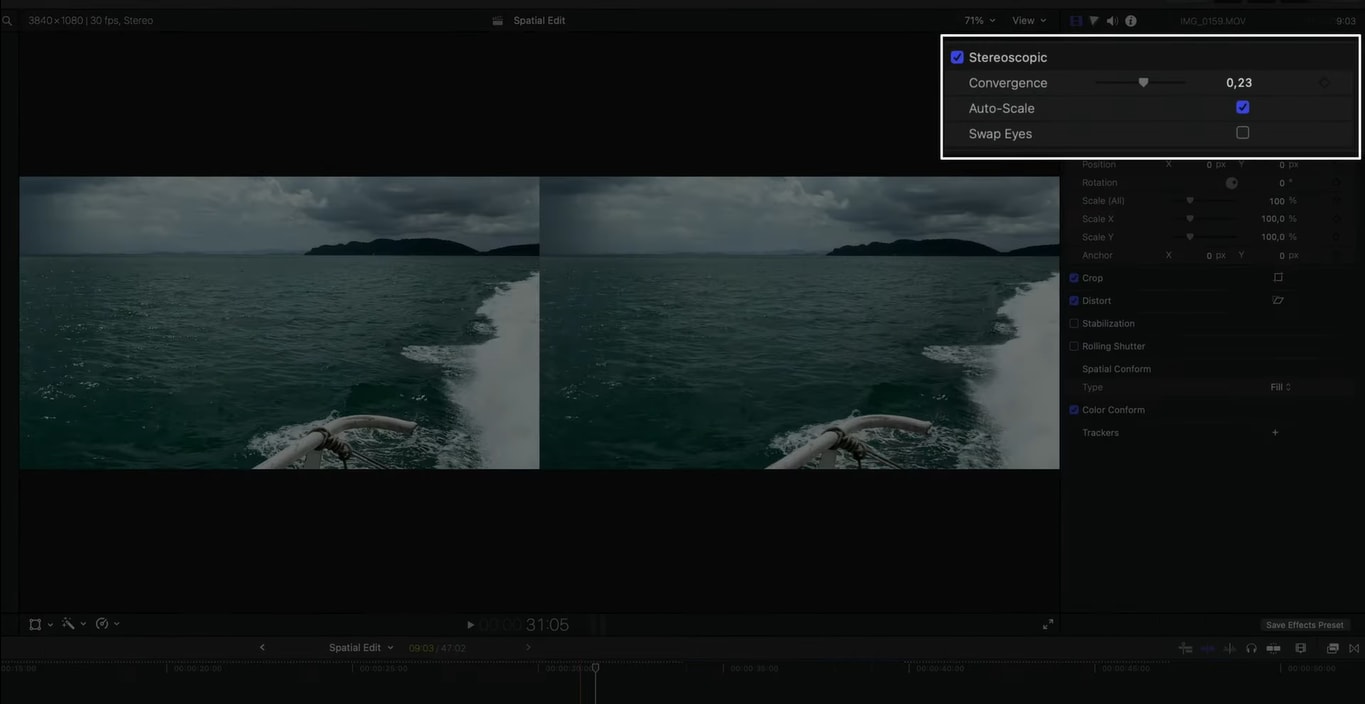Click the Trackers label row
The image size is (1365, 704).
tap(1100, 433)
